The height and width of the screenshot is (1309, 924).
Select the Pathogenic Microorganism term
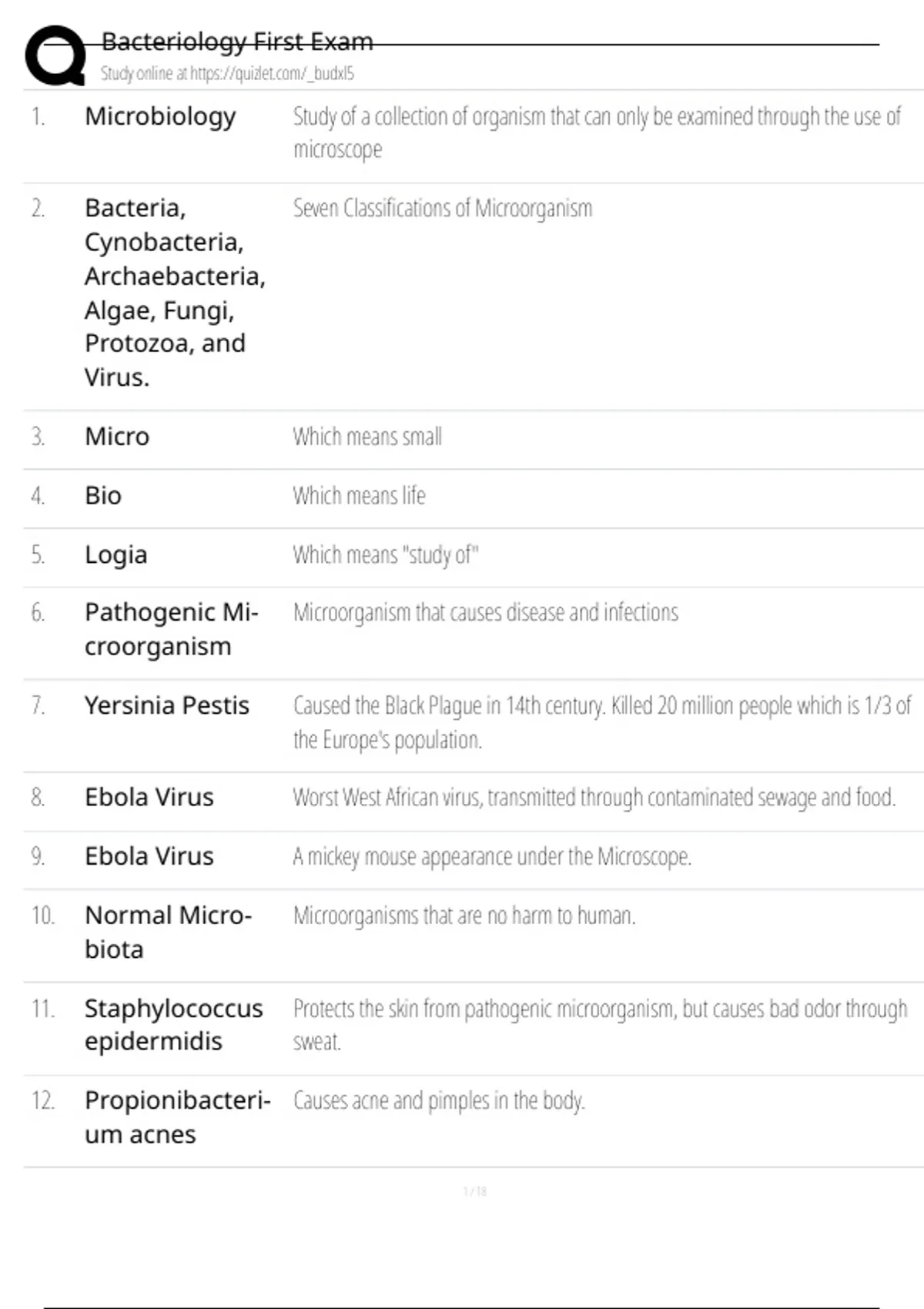click(171, 629)
